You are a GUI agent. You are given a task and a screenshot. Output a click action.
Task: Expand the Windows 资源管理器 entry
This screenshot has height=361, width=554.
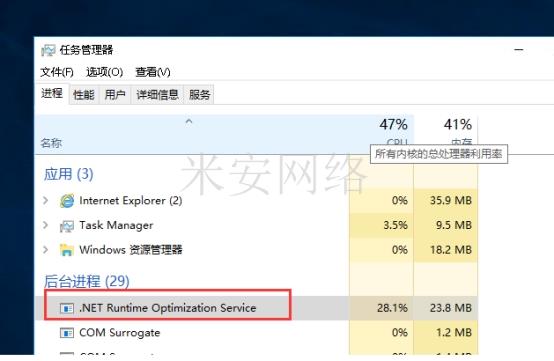pos(45,250)
